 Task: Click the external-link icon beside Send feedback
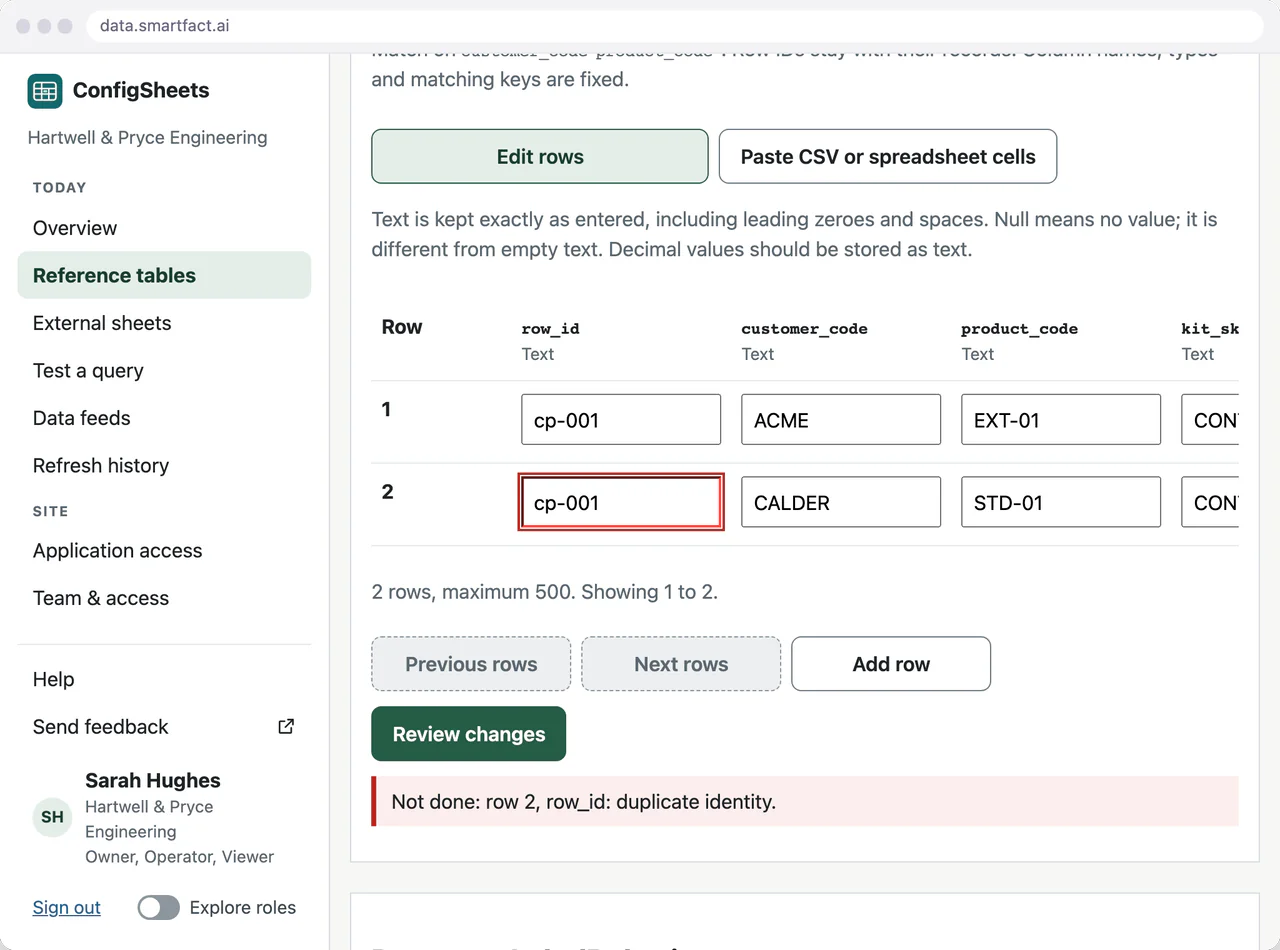tap(286, 727)
